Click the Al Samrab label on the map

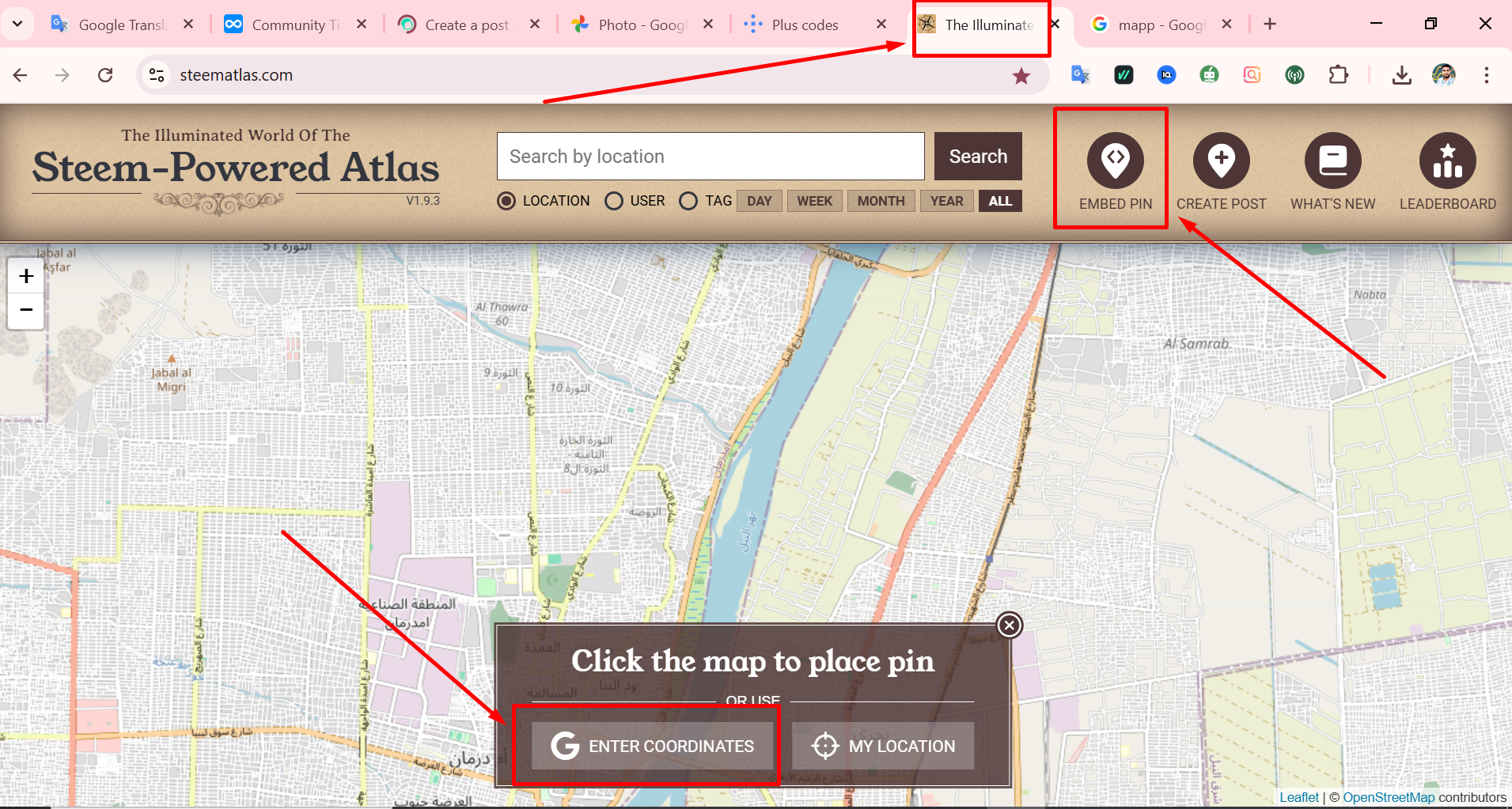[x=1196, y=344]
